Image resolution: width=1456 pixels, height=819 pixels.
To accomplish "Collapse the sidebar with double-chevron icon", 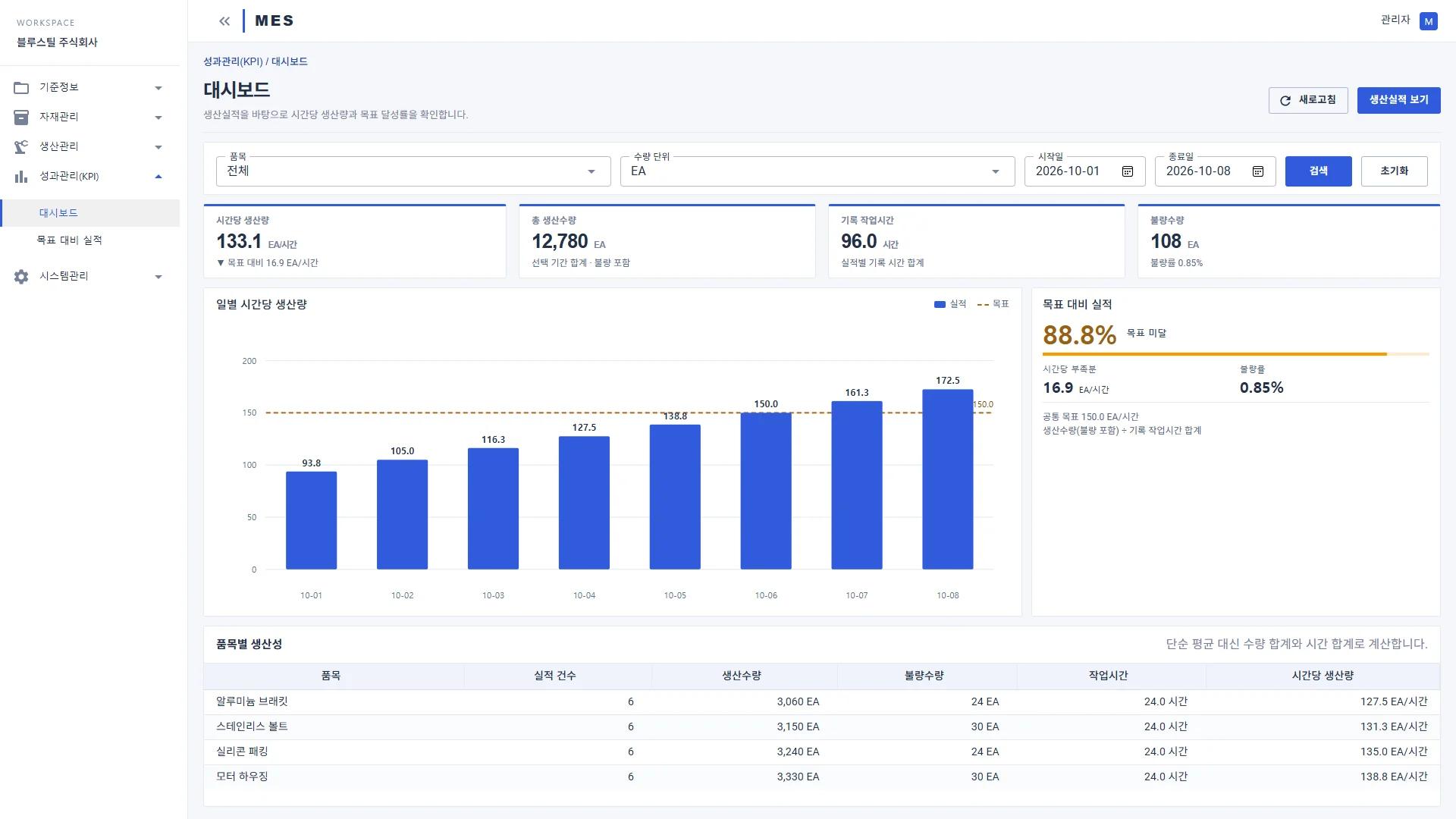I will [x=224, y=21].
